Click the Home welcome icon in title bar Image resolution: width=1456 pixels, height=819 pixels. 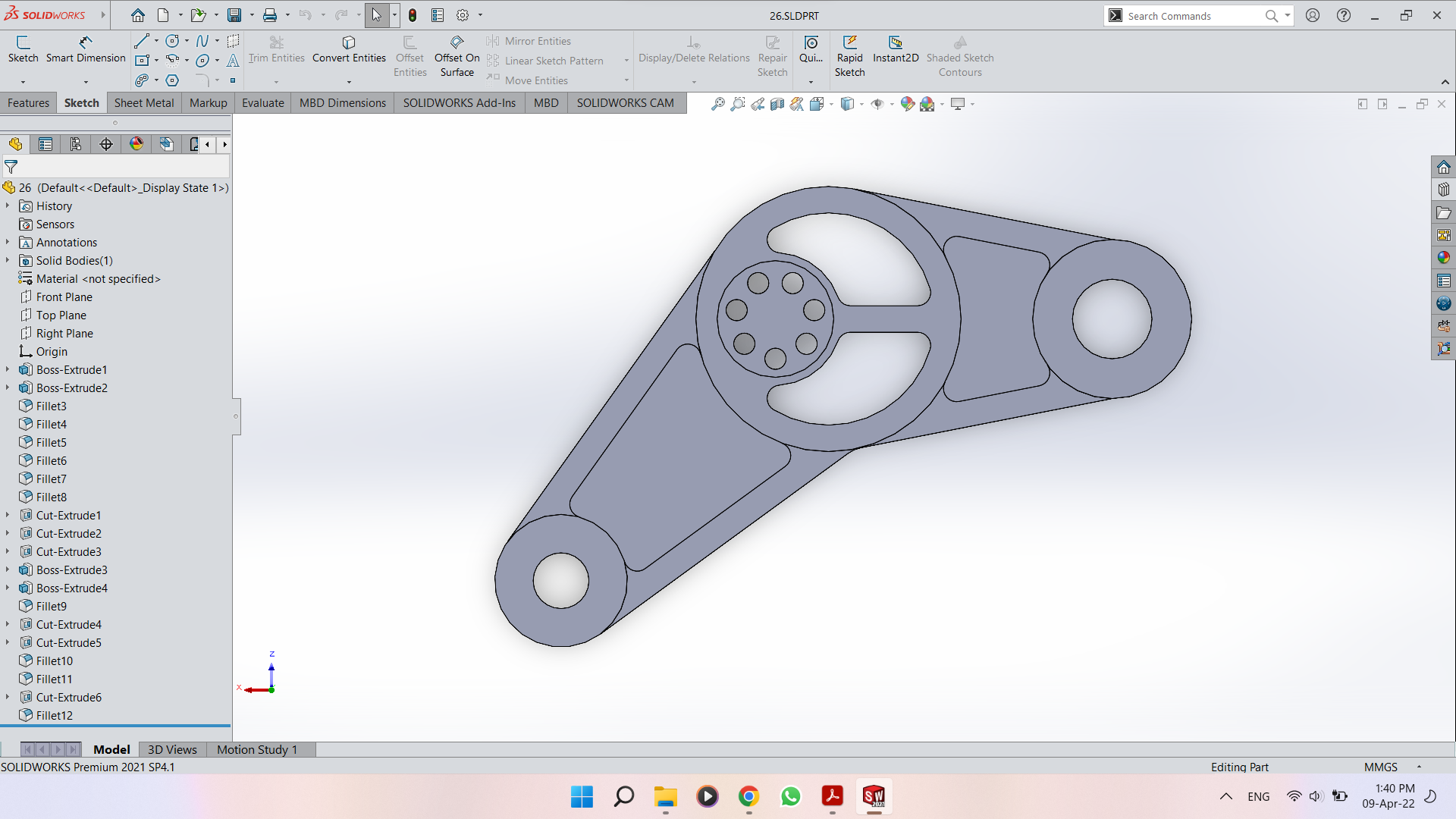tap(137, 15)
